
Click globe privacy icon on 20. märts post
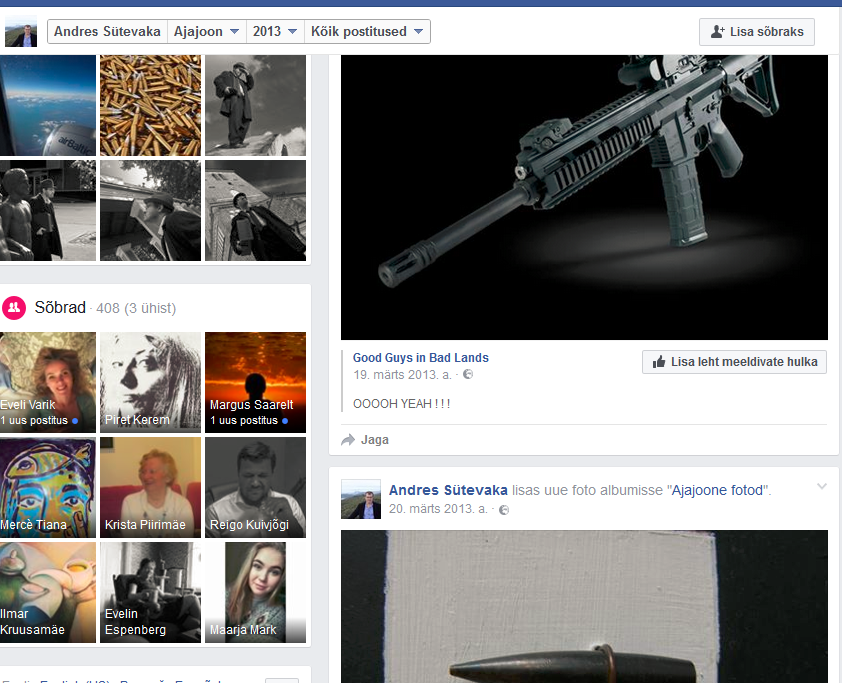504,510
